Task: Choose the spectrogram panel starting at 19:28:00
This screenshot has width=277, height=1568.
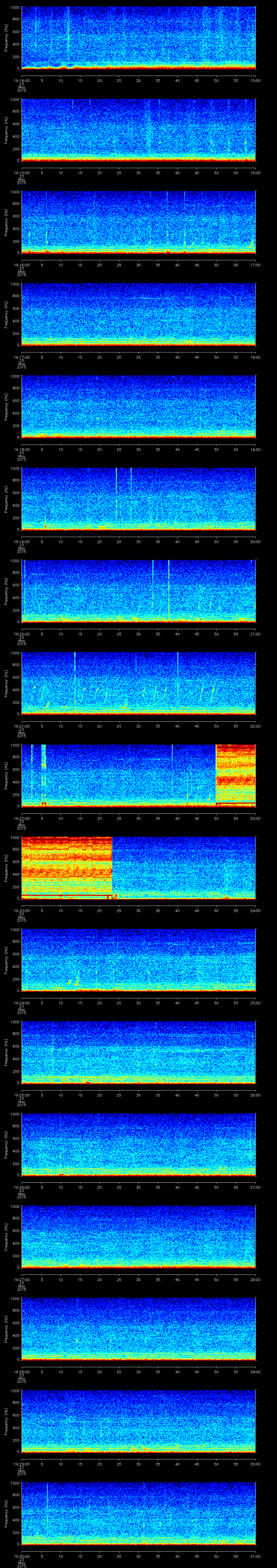Action: (x=138, y=1329)
